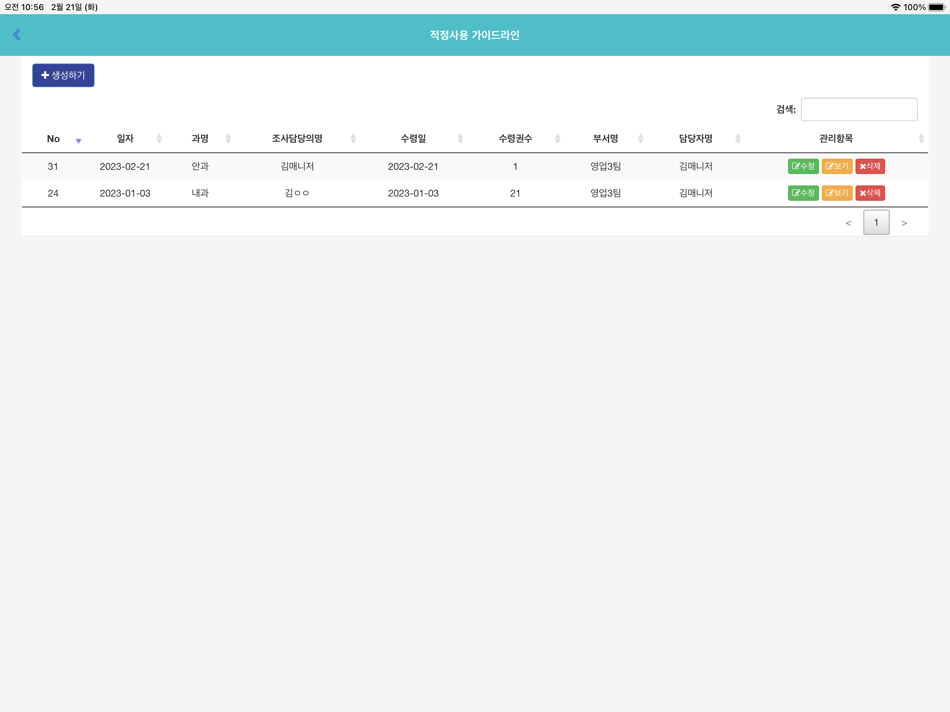The image size is (950, 712).
Task: Click 일자 cell 2023-02-21 in row 31
Action: point(125,166)
